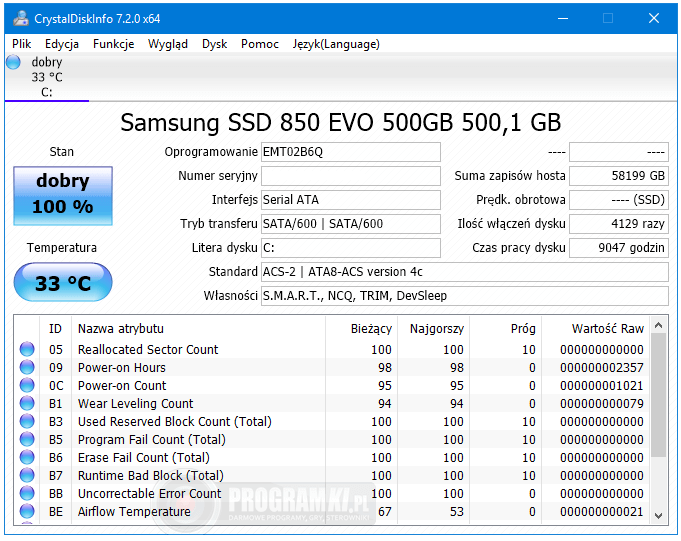Click the Najgorszy column header
The width and height of the screenshot is (681, 541).
[433, 329]
